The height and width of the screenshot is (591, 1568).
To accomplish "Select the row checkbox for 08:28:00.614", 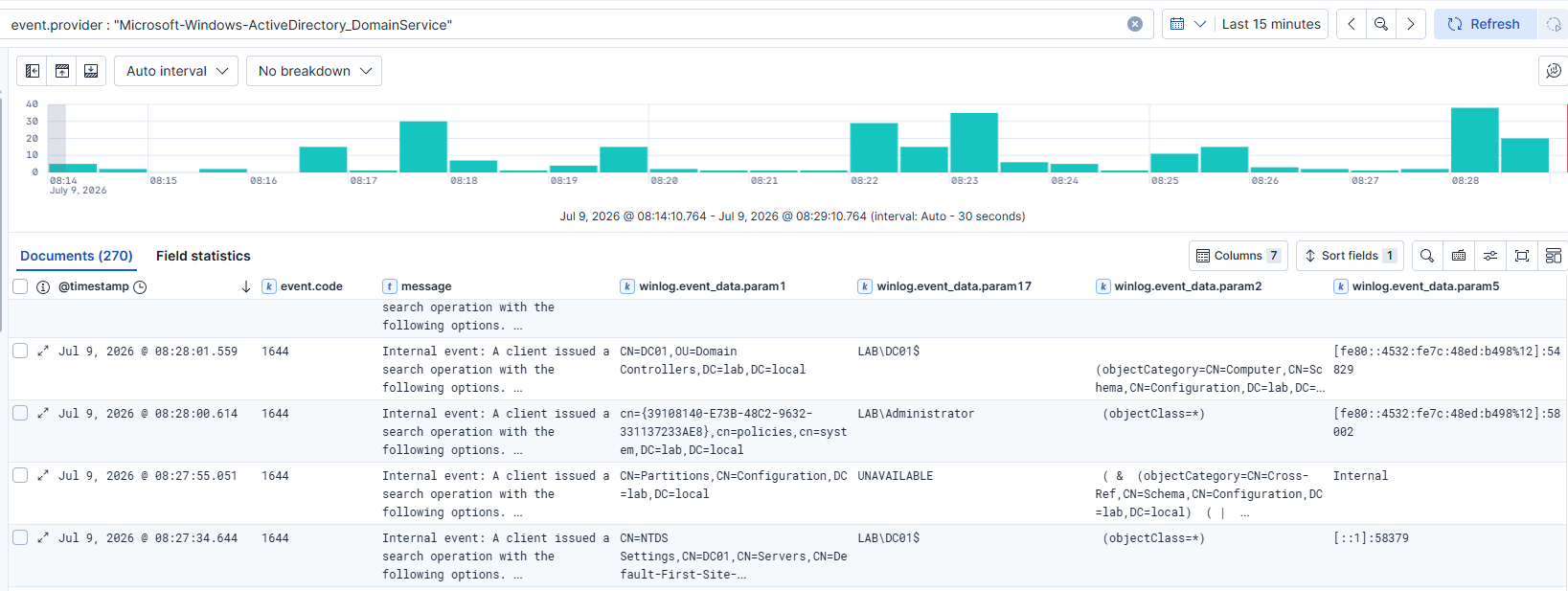I will point(20,413).
